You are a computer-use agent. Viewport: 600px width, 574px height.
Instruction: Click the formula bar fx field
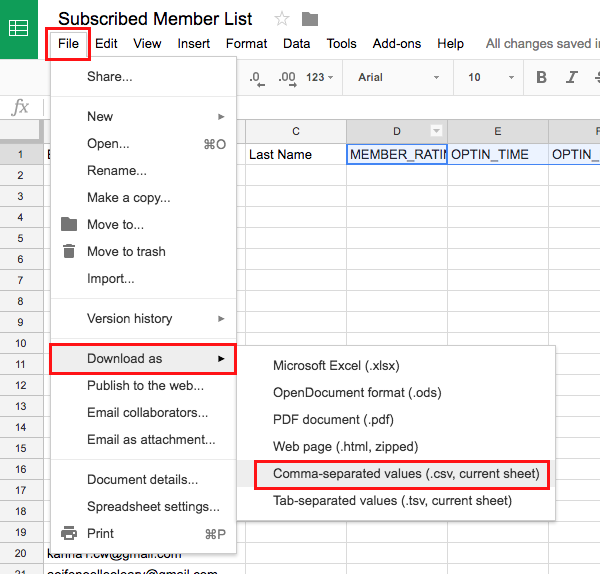20,107
